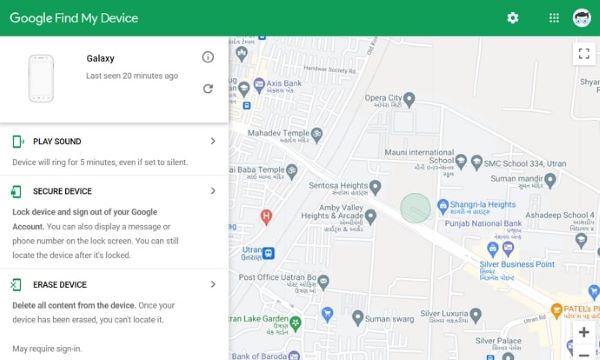The width and height of the screenshot is (600, 360).
Task: Click the green device location circle
Action: [415, 208]
